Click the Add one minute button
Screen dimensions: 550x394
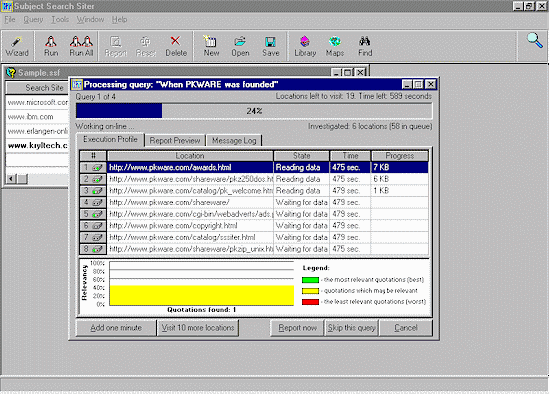click(x=116, y=328)
